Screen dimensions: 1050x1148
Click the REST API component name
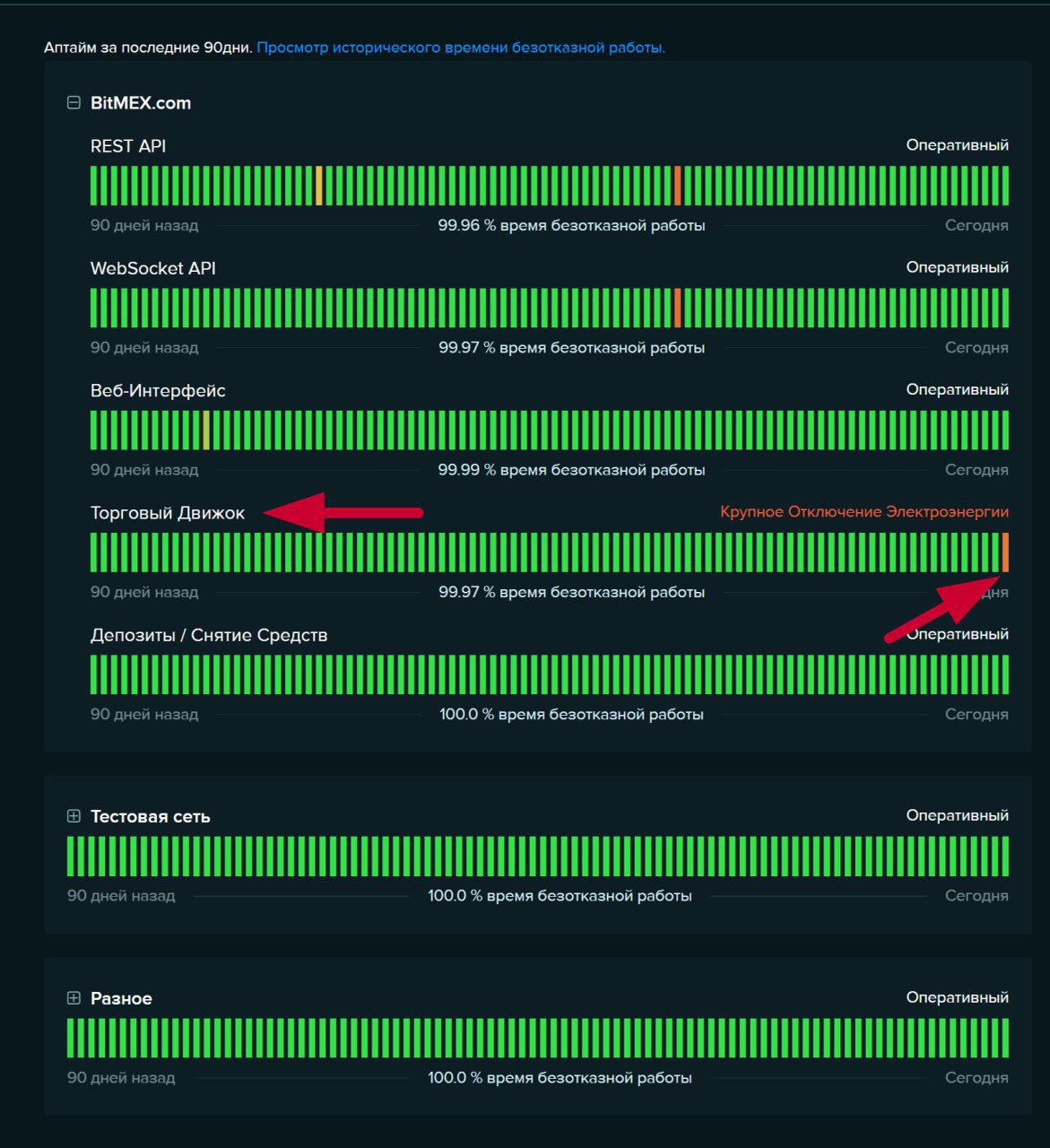pyautogui.click(x=128, y=146)
